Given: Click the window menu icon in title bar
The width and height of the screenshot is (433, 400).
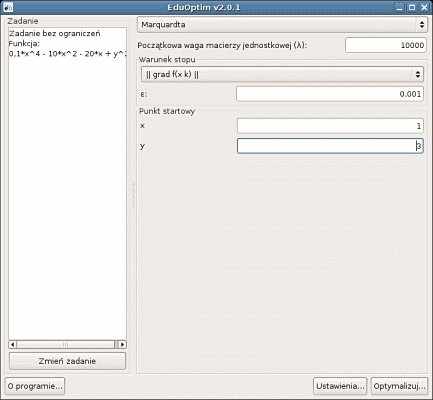Looking at the screenshot, I should [8, 7].
